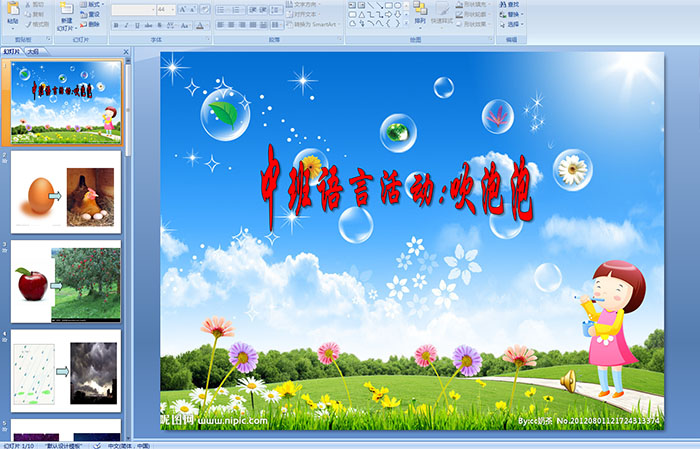
Task: Select the Left Brace shape
Action: click(x=388, y=23)
